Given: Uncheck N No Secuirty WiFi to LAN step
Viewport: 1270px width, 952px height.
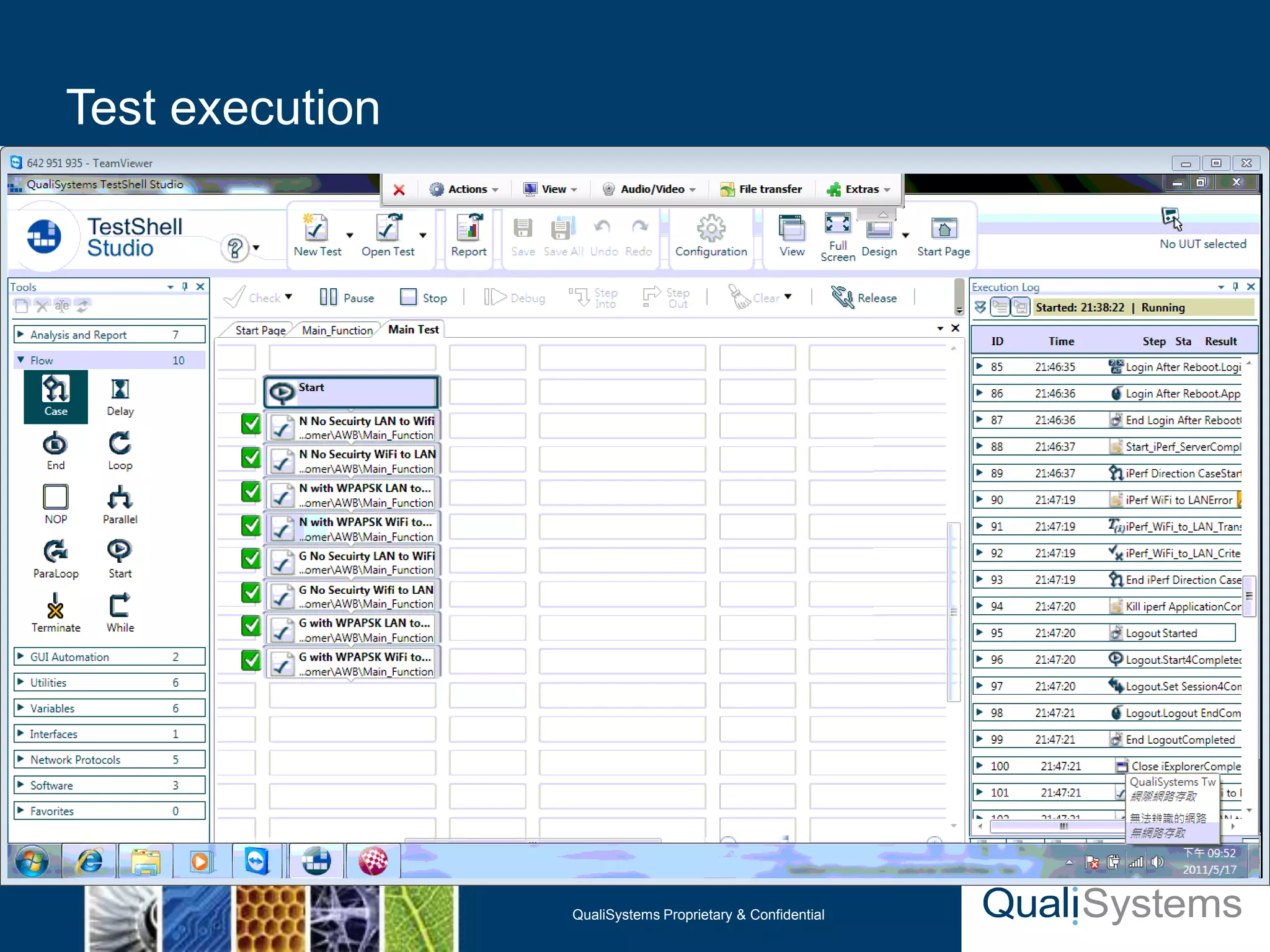Looking at the screenshot, I should (x=251, y=457).
